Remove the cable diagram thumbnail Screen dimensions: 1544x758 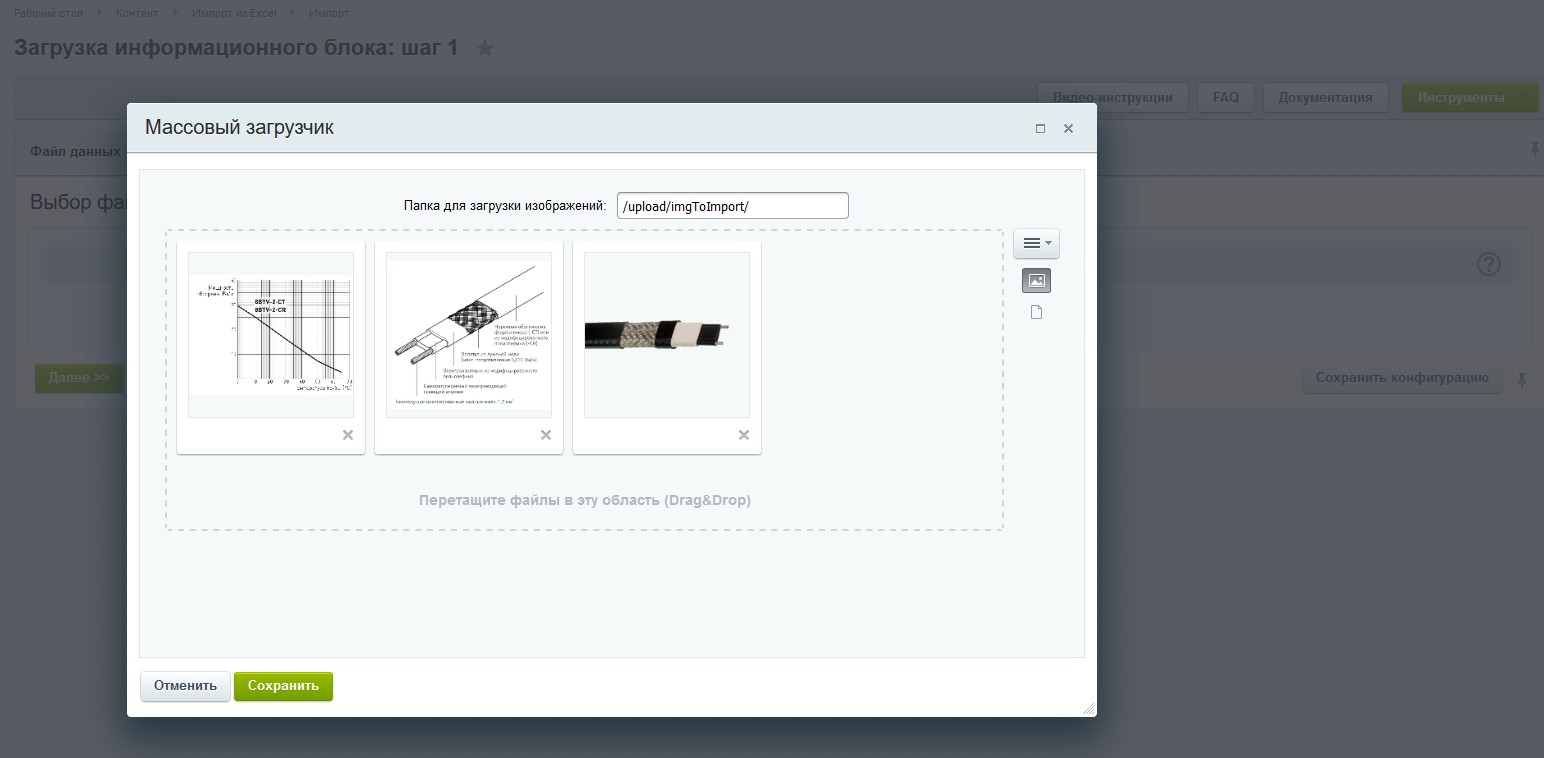coord(546,435)
